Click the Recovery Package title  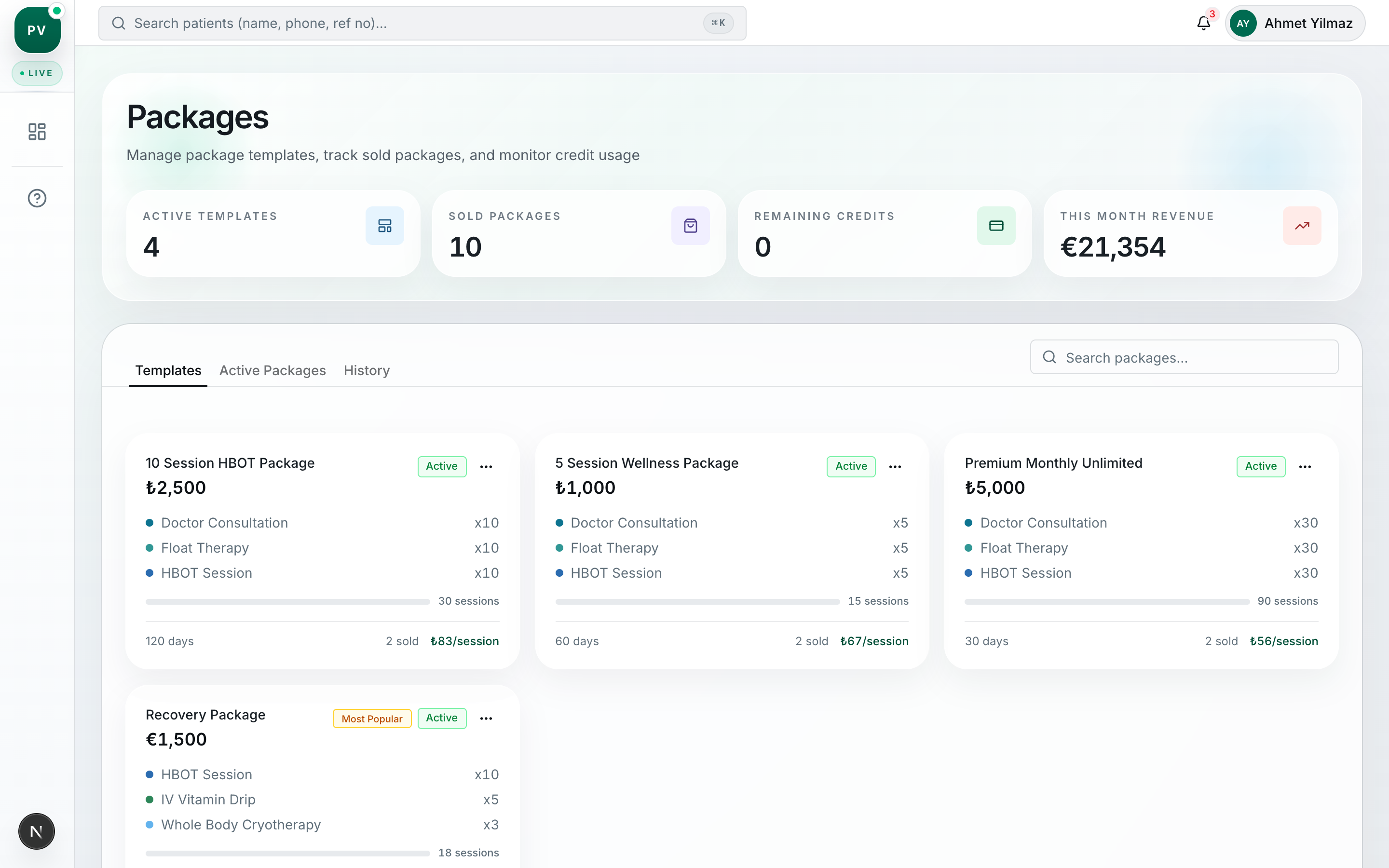(x=205, y=715)
